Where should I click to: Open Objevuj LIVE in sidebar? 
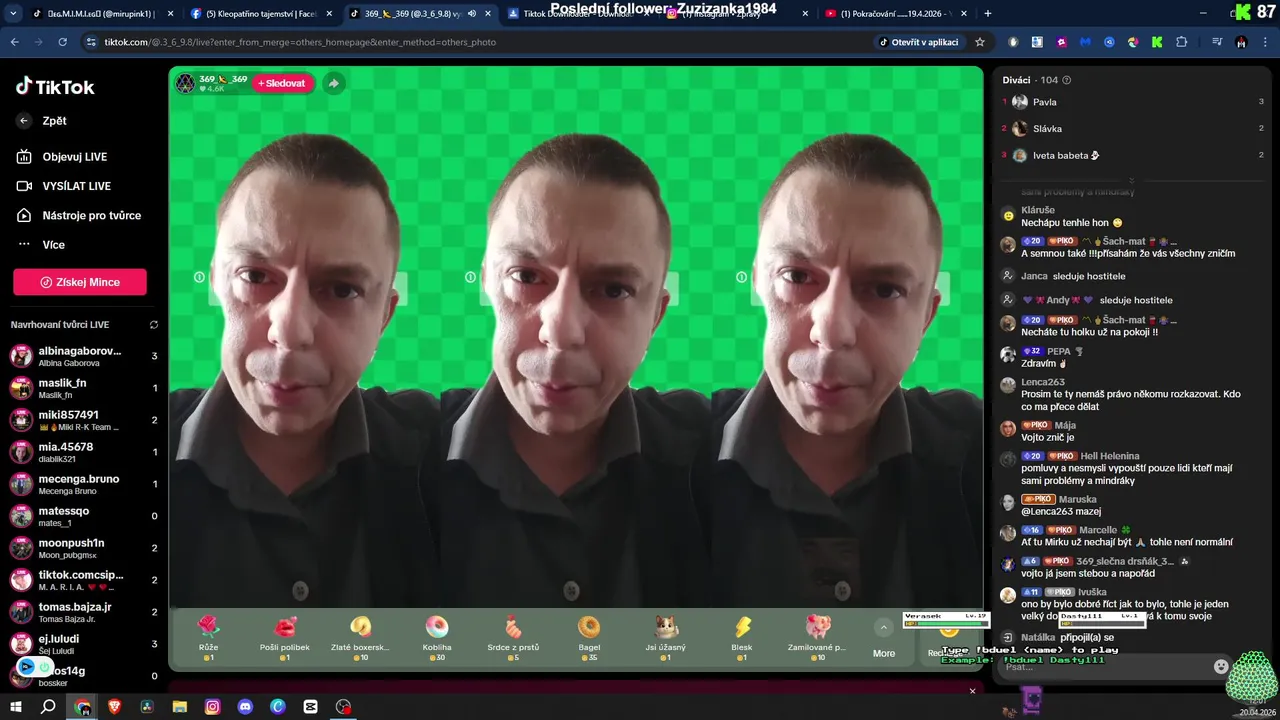coord(74,157)
